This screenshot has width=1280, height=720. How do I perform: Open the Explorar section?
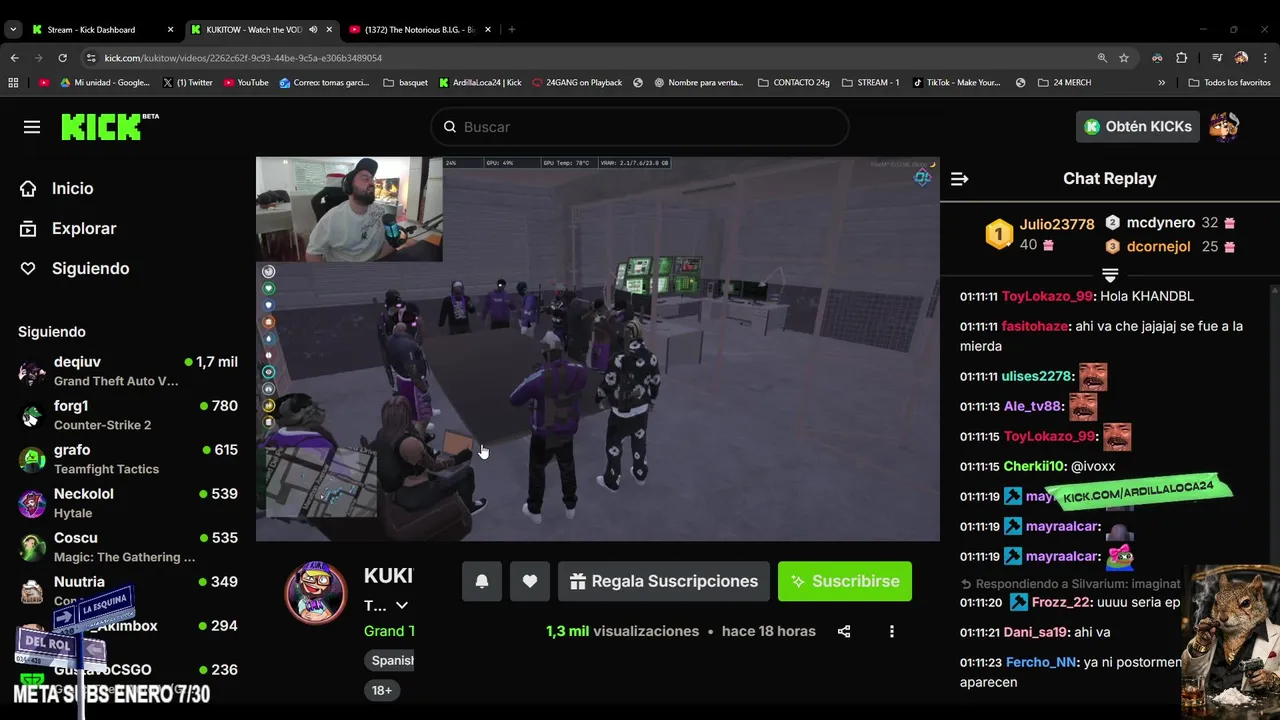(67, 228)
